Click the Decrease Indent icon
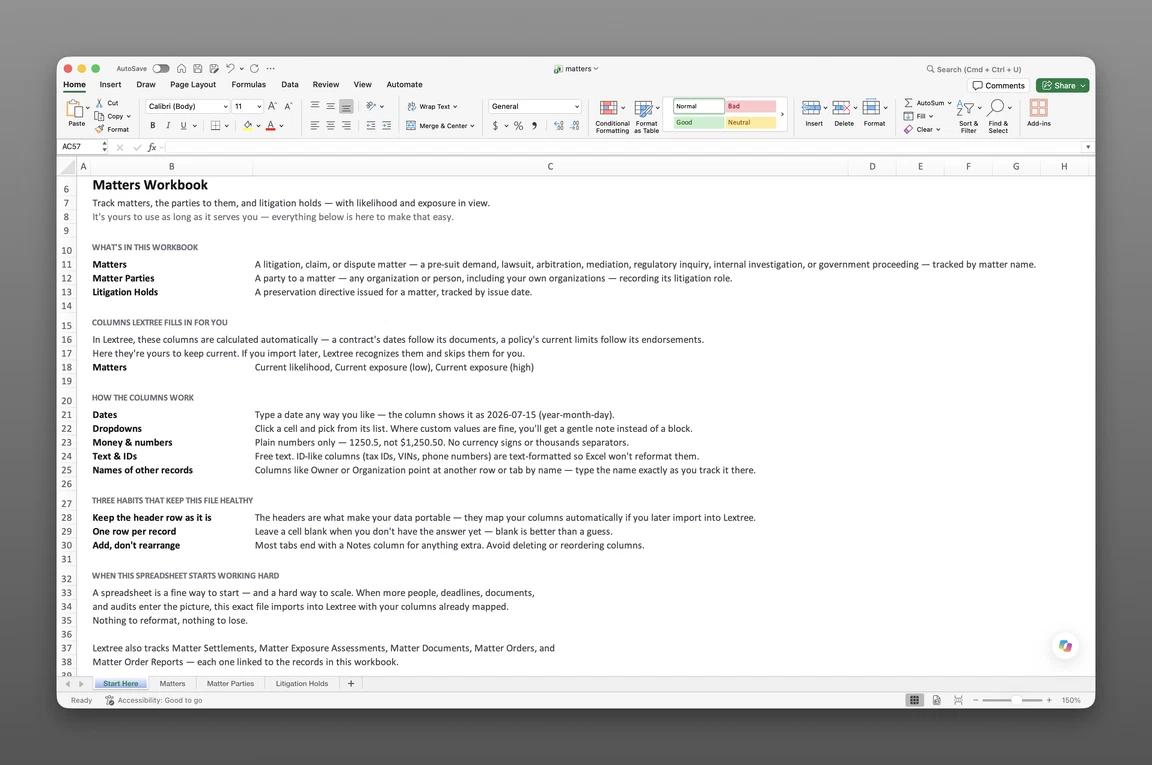 371,126
